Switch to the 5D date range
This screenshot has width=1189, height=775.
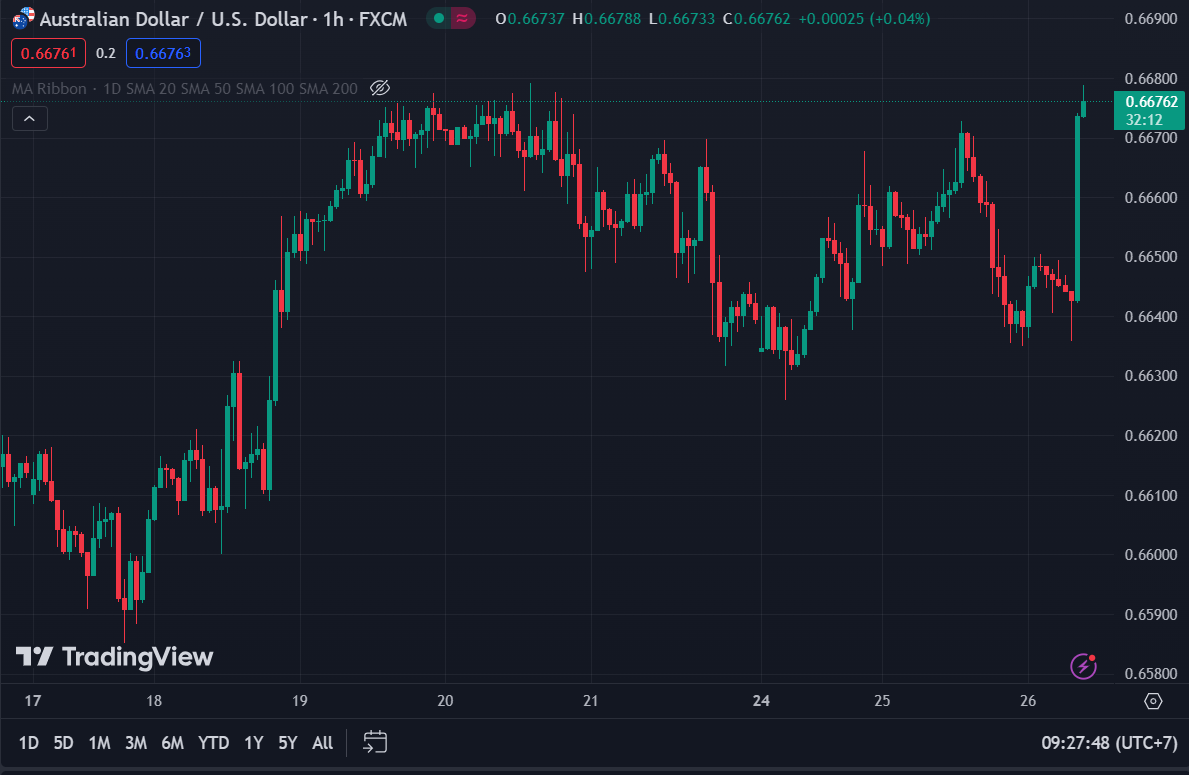[64, 742]
